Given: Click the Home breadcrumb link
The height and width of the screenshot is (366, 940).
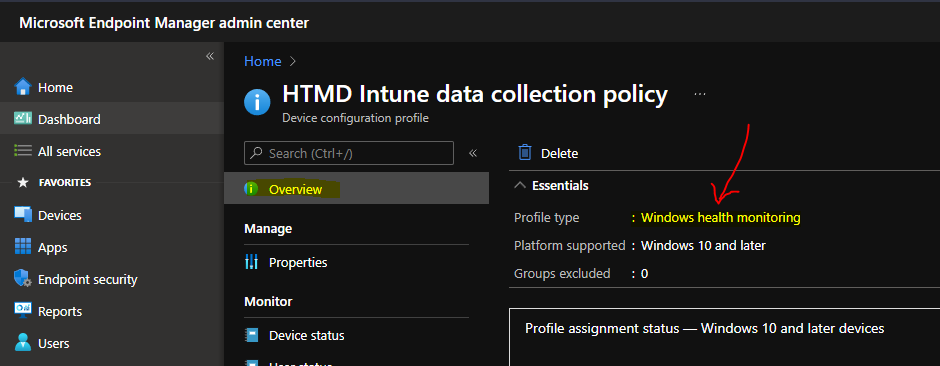Looking at the screenshot, I should tap(263, 61).
